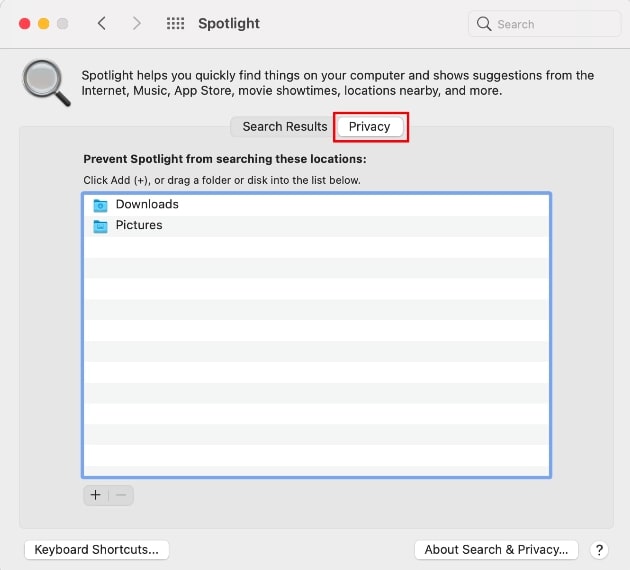630x570 pixels.
Task: Close the Spotlight window
Action: tap(25, 24)
